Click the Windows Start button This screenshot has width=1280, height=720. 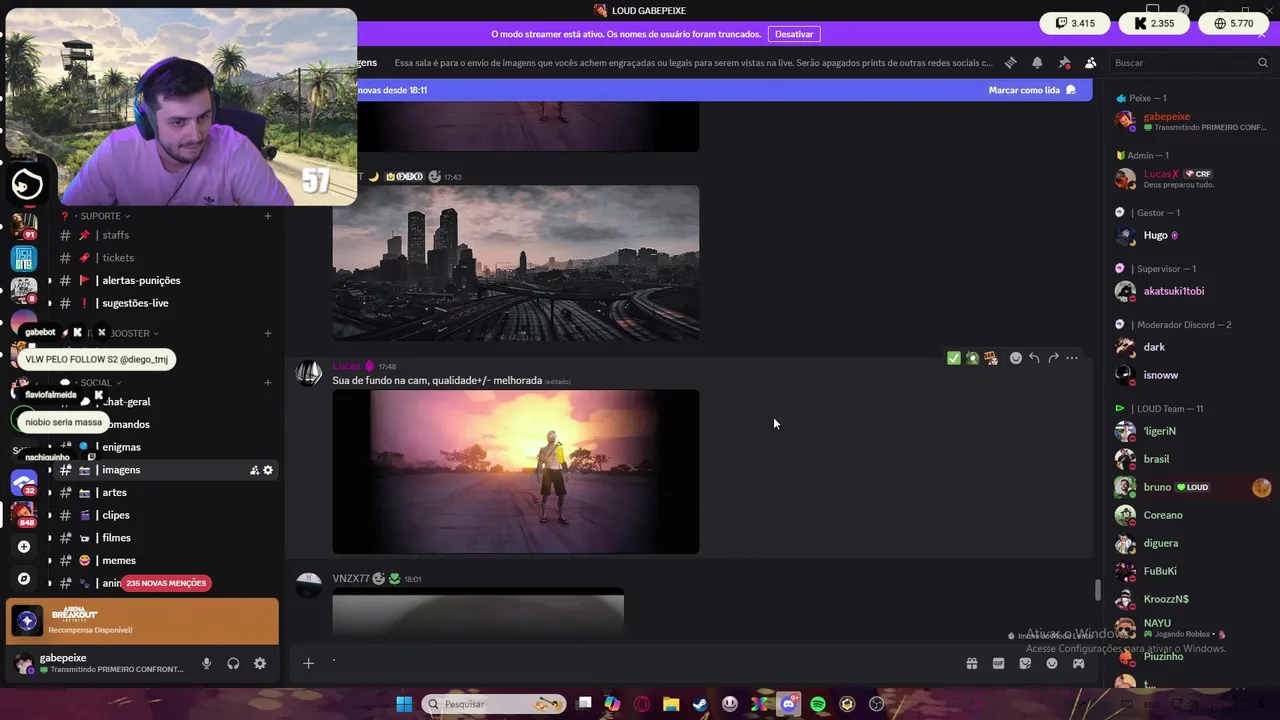click(404, 704)
